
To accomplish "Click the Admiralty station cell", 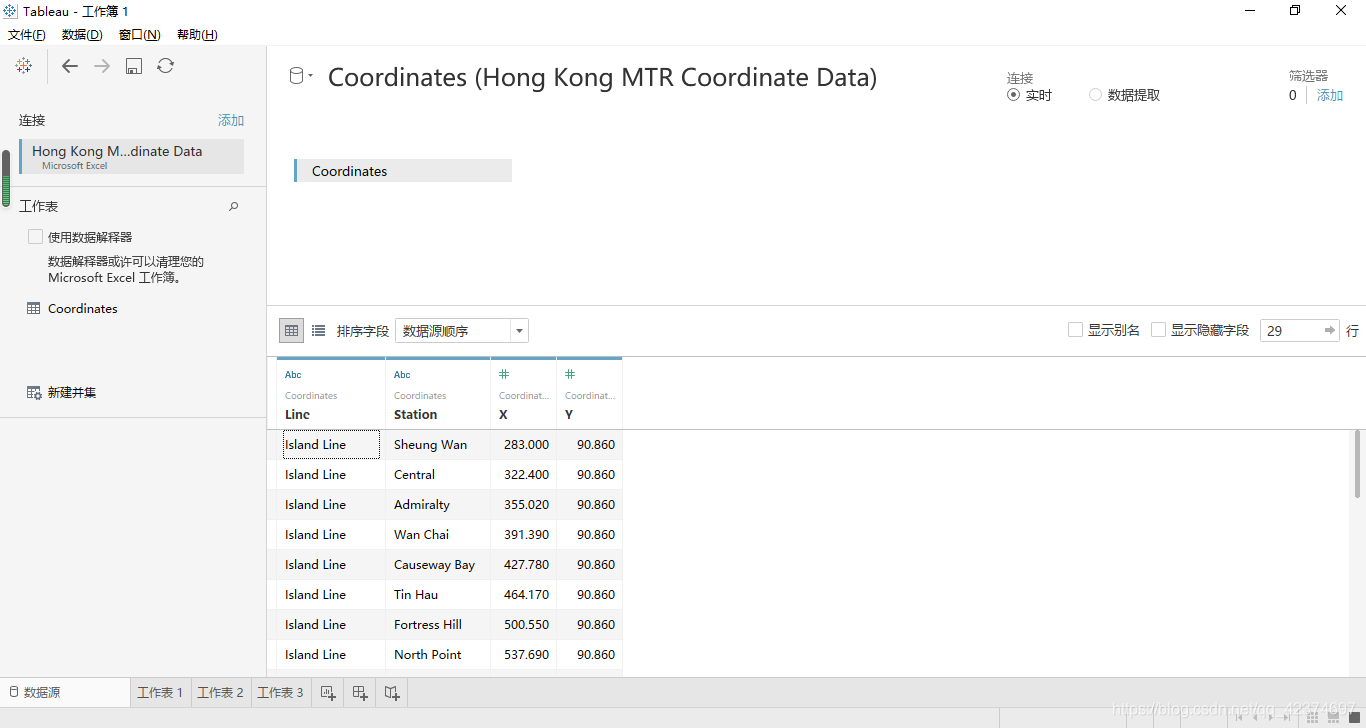I will tap(438, 505).
